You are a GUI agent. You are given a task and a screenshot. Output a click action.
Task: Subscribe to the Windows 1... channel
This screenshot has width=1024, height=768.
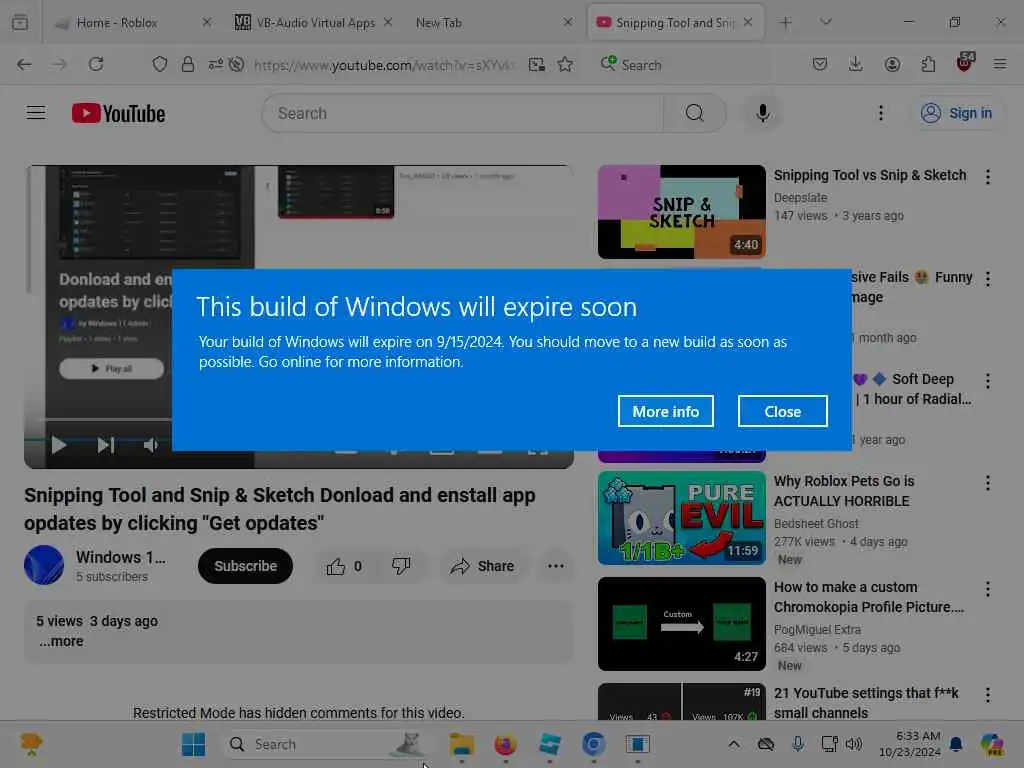click(x=246, y=566)
